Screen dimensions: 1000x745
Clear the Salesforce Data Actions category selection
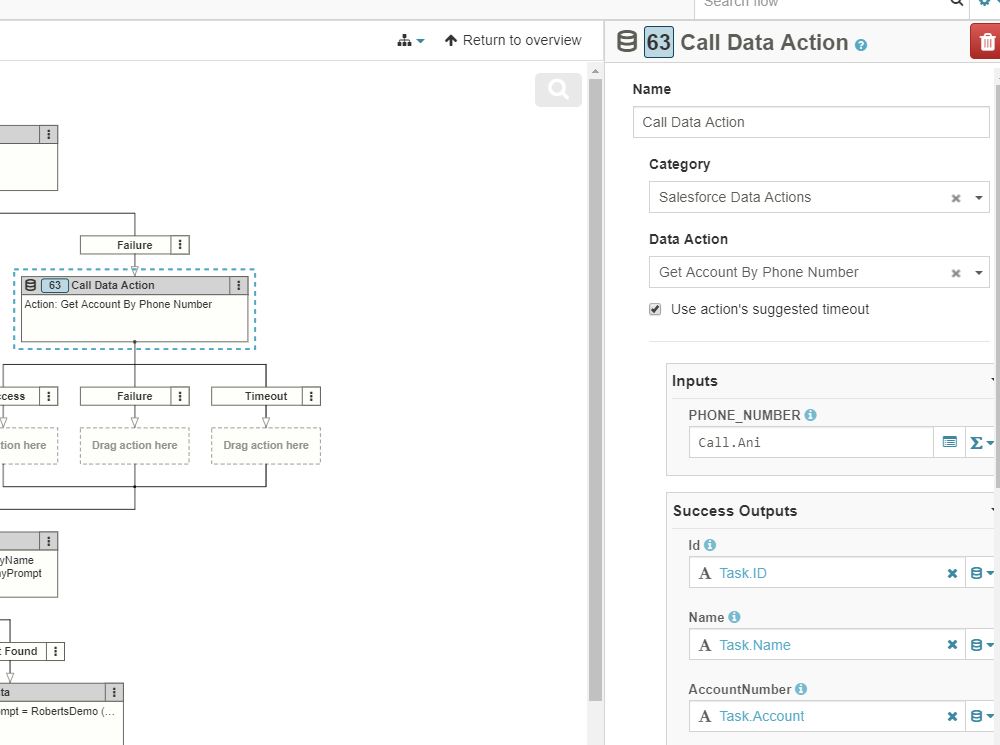[955, 198]
